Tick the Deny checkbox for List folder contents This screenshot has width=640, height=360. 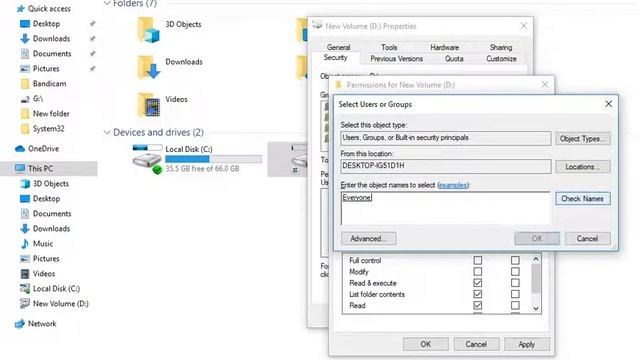tap(515, 294)
